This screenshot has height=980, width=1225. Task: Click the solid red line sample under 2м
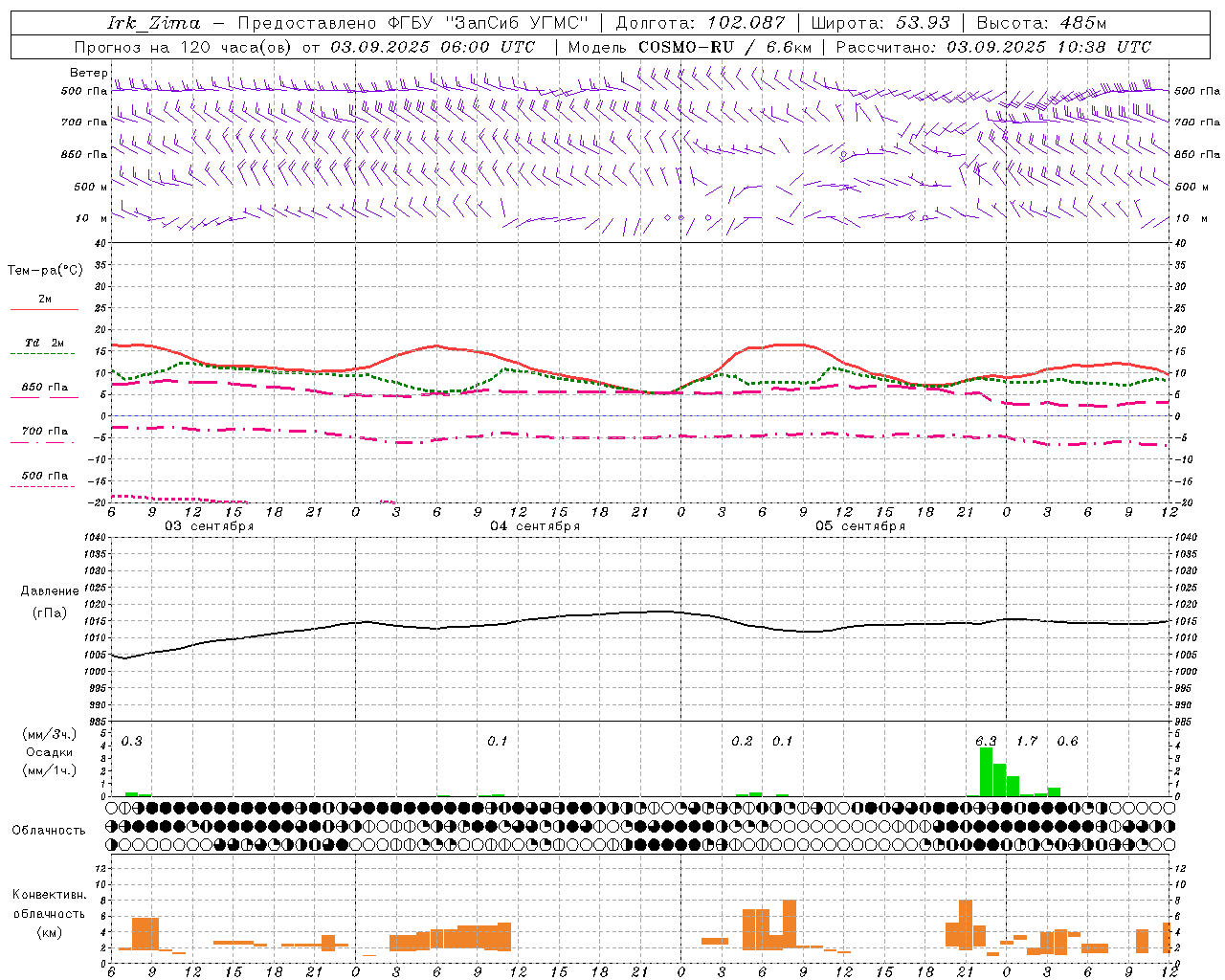[44, 309]
